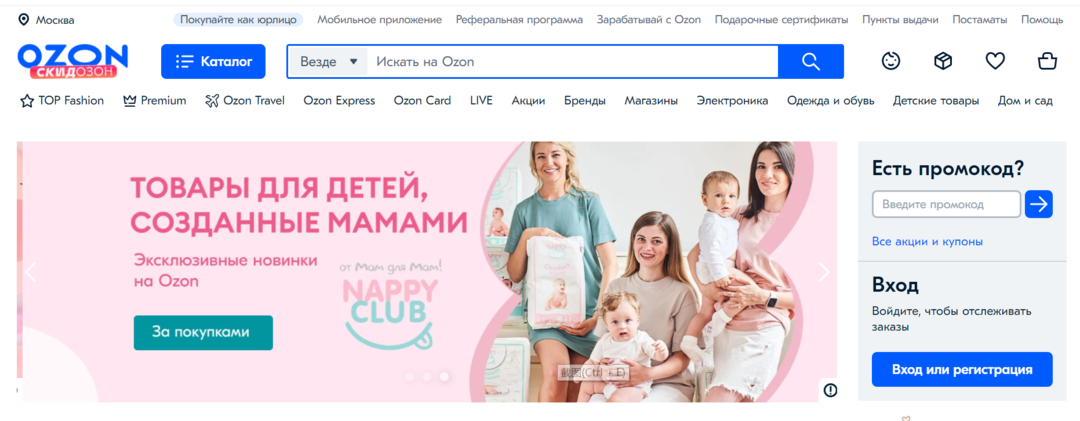Click the magnifier search button
This screenshot has width=1080, height=421.
[811, 61]
